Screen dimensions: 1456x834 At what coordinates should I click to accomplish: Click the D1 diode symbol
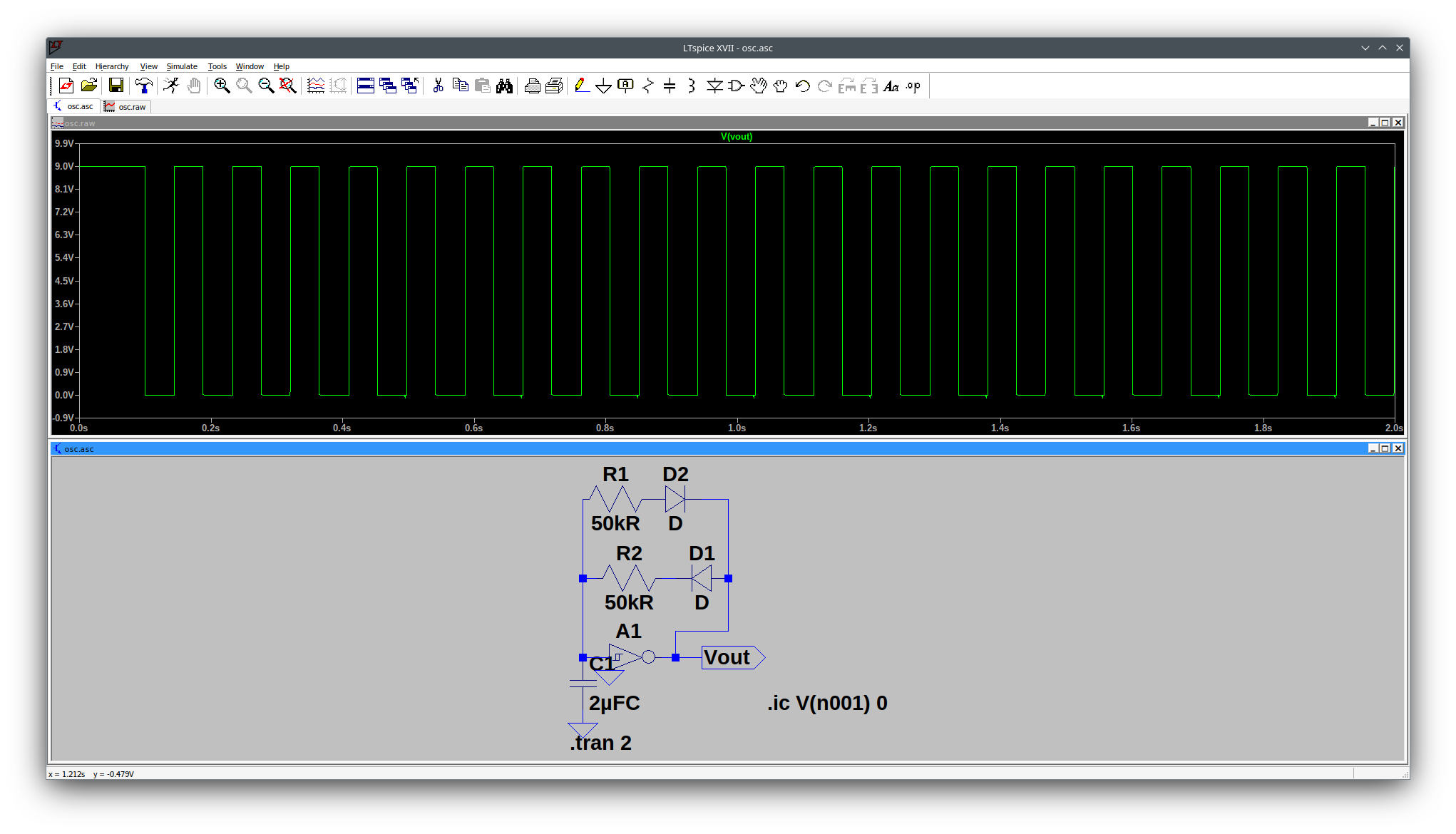tap(702, 578)
